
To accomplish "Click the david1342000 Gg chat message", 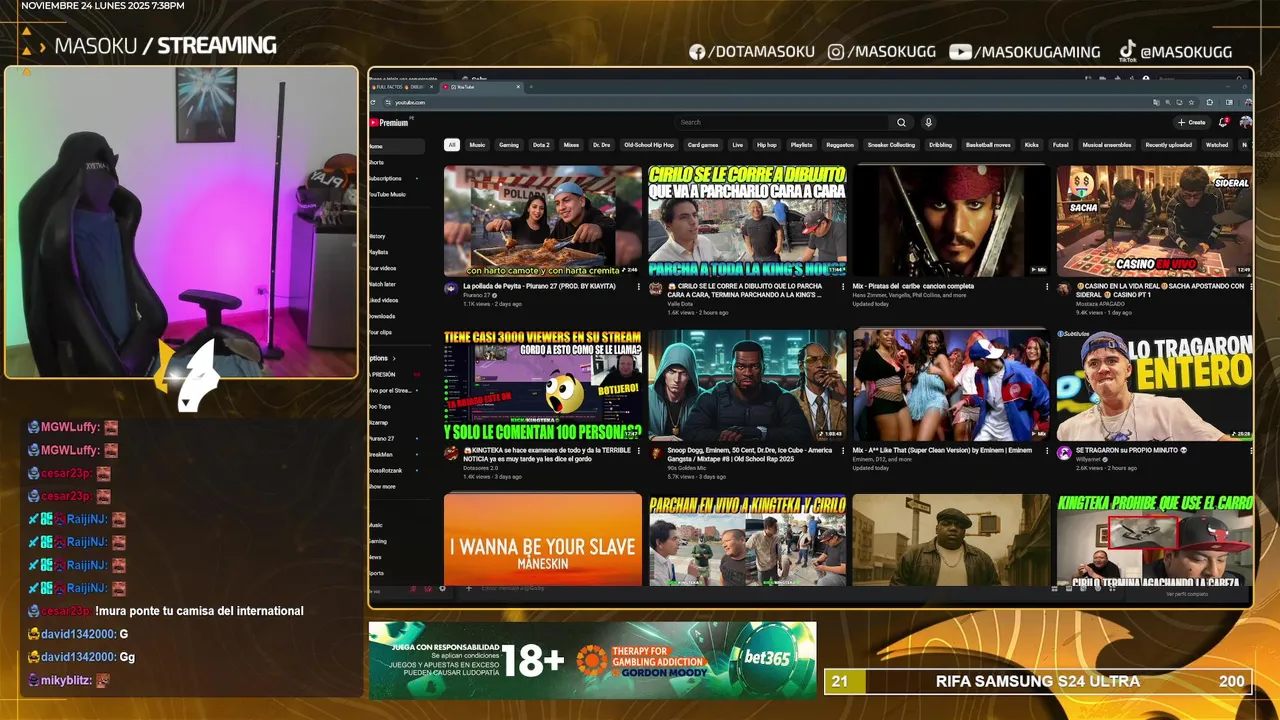I will pos(81,657).
